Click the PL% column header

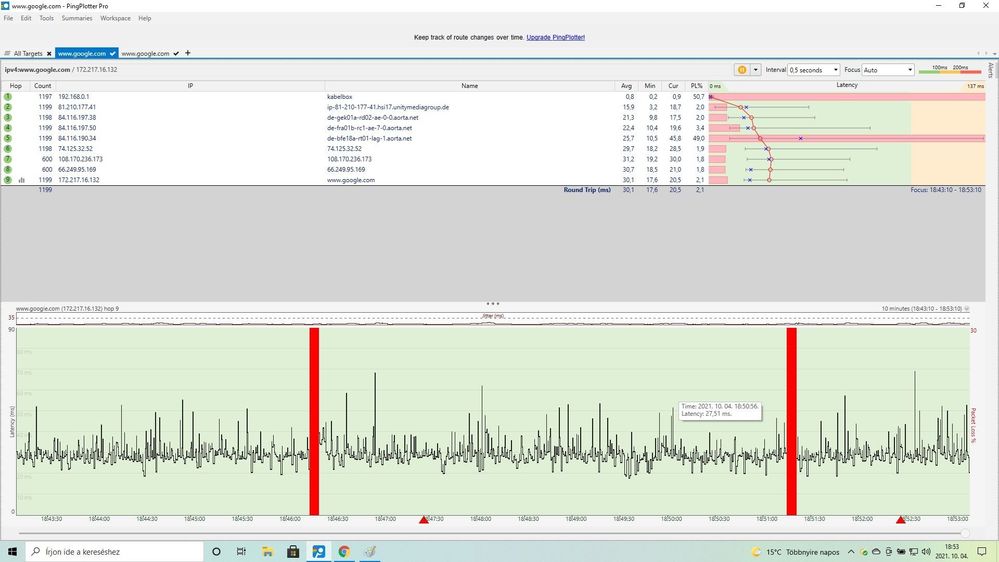[x=696, y=85]
